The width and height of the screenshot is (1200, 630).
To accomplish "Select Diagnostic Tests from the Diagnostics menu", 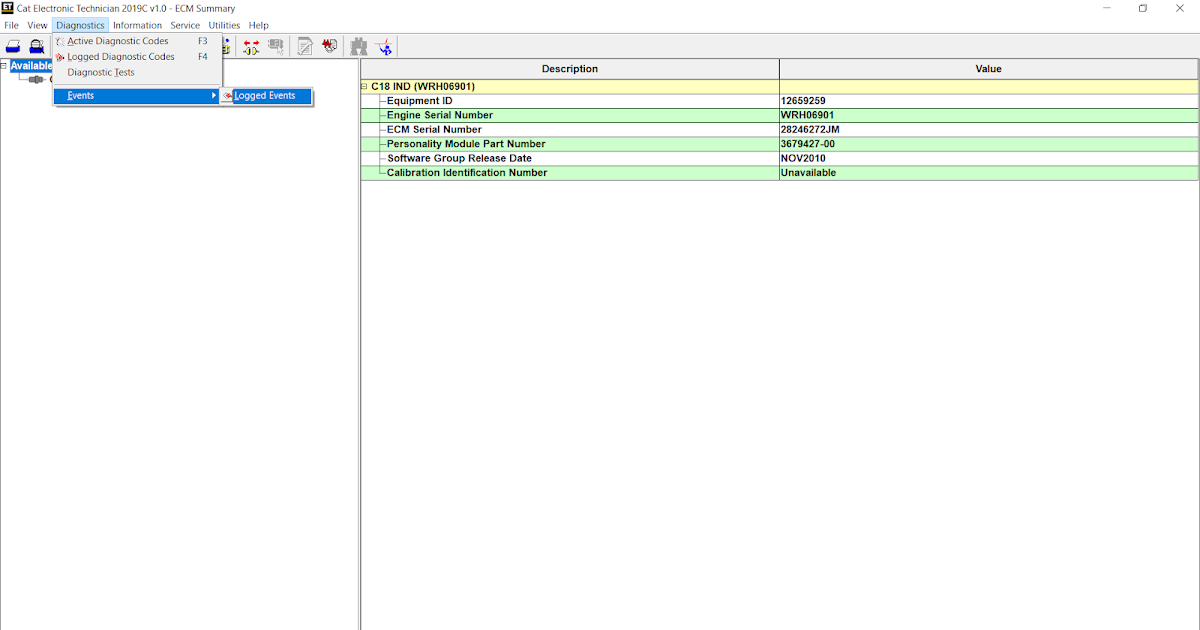I will click(100, 72).
